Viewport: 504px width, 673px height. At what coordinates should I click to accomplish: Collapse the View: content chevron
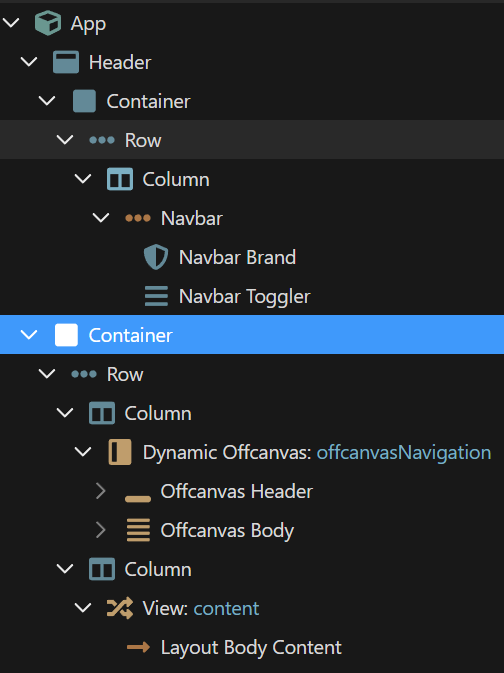pyautogui.click(x=83, y=608)
